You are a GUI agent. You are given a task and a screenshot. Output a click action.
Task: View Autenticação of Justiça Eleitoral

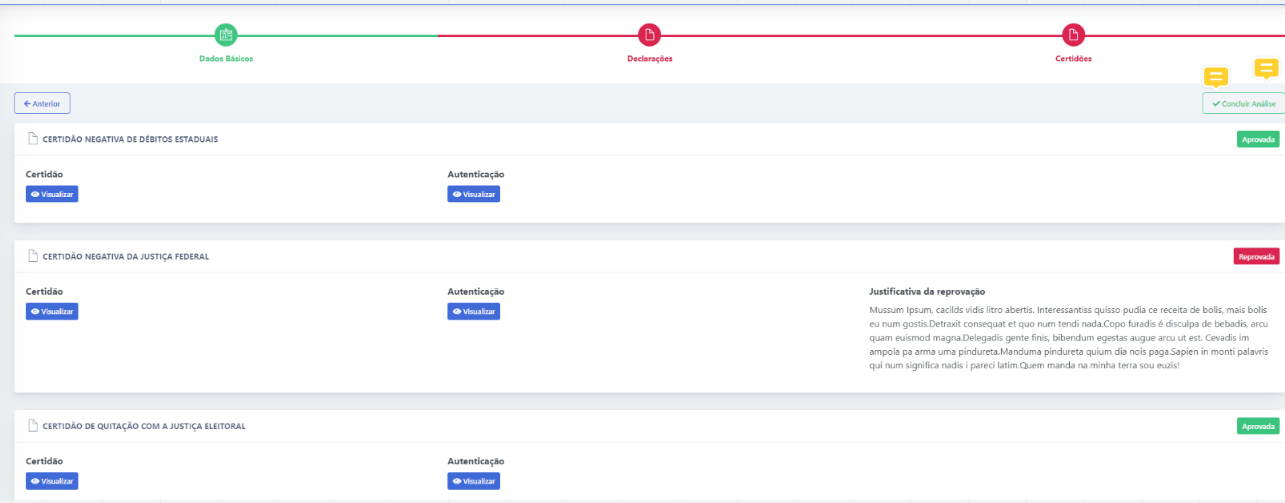(474, 481)
